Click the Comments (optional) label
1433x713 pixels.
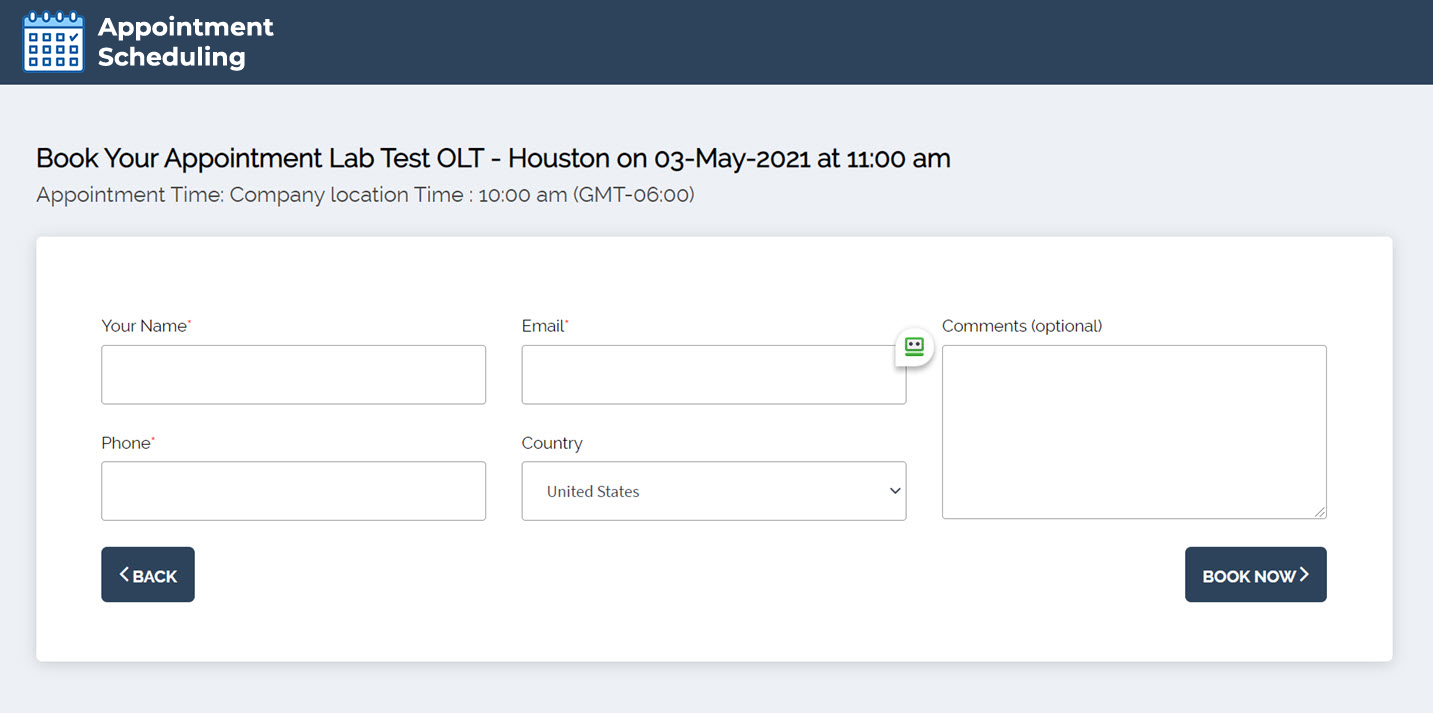[x=1021, y=326]
